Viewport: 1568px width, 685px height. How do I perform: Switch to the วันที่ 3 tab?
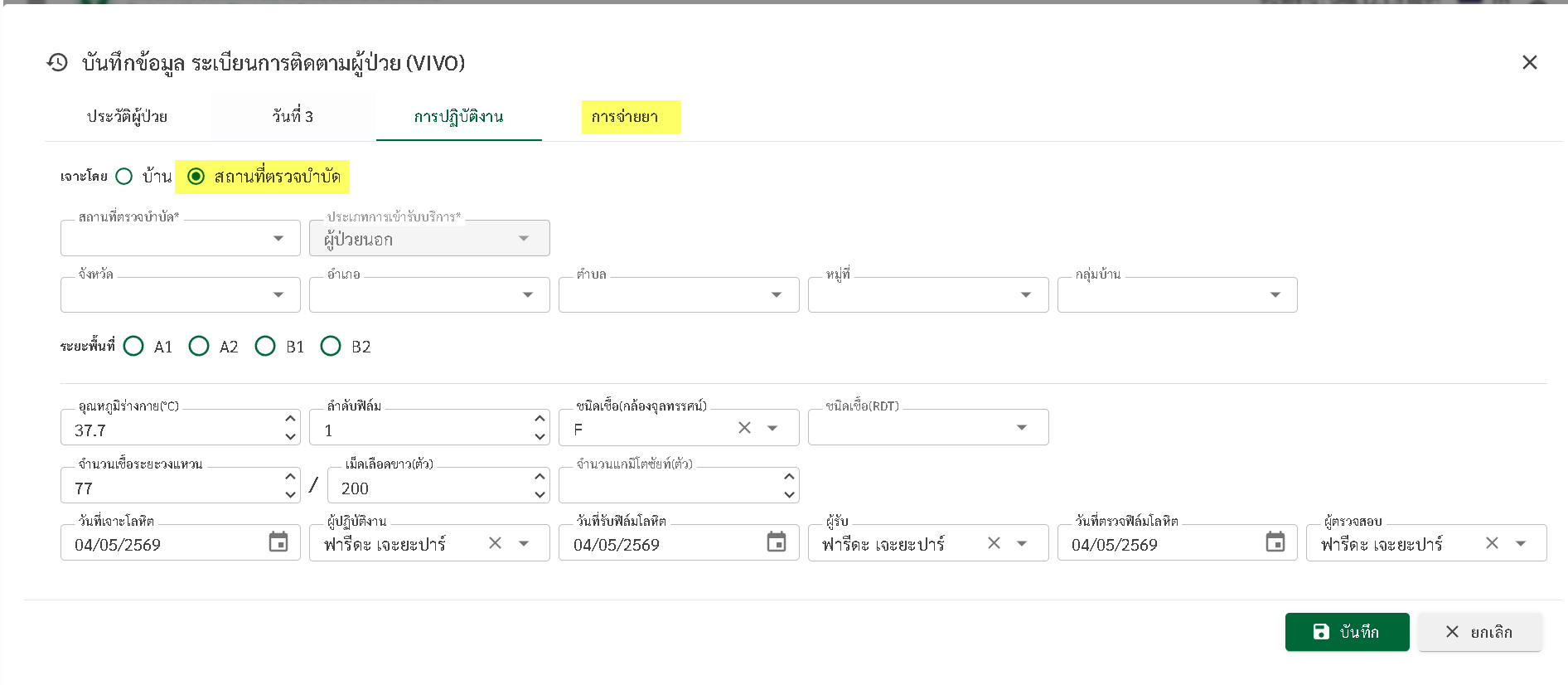[293, 116]
